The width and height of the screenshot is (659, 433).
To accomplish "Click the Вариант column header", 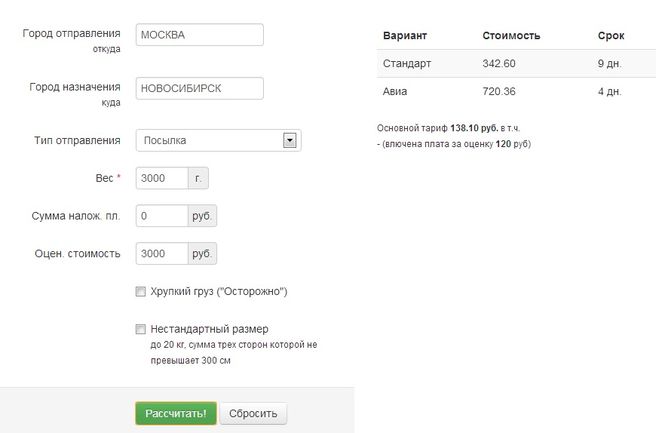I will coord(405,36).
